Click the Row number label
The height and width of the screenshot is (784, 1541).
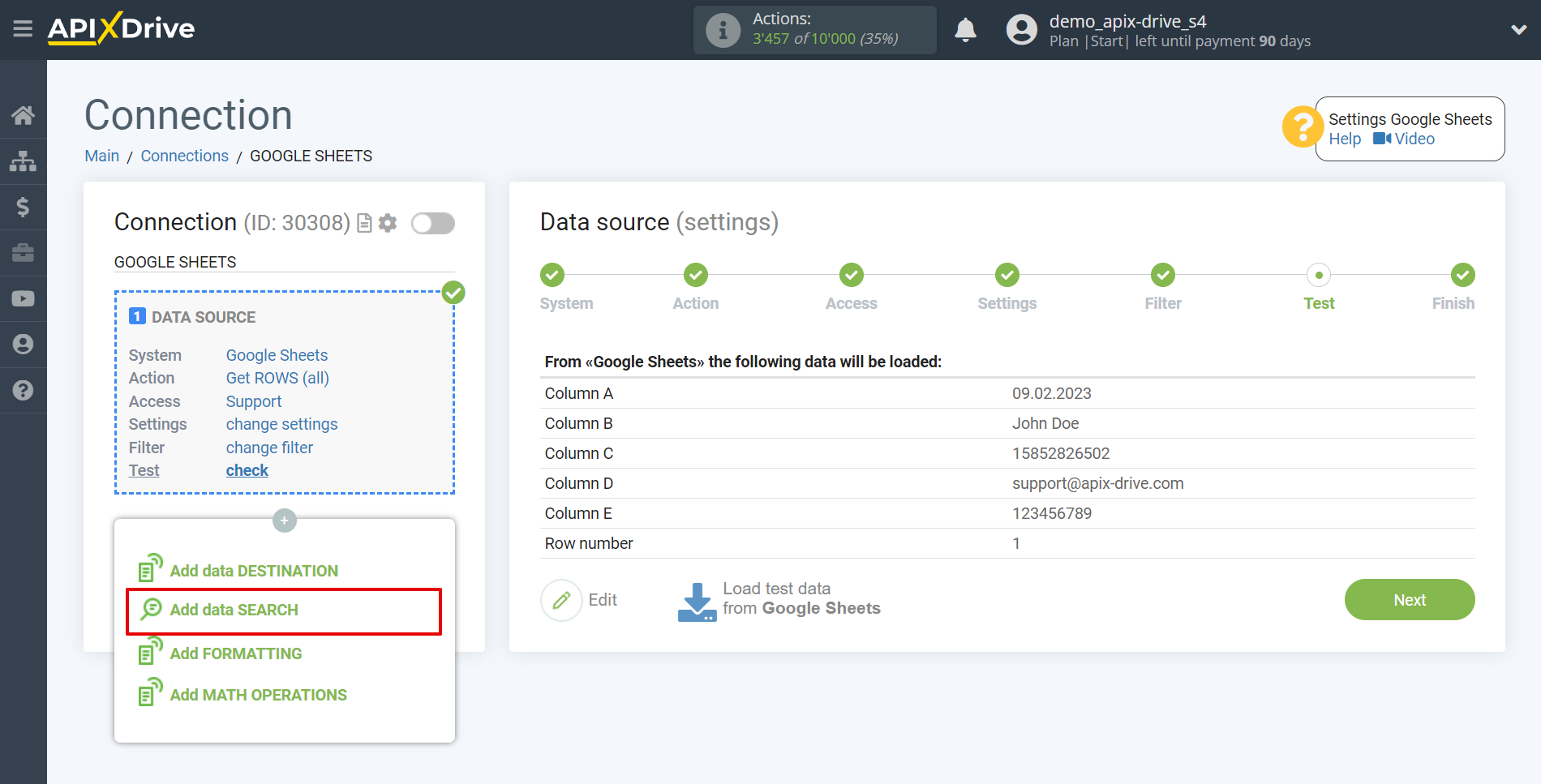pos(589,543)
